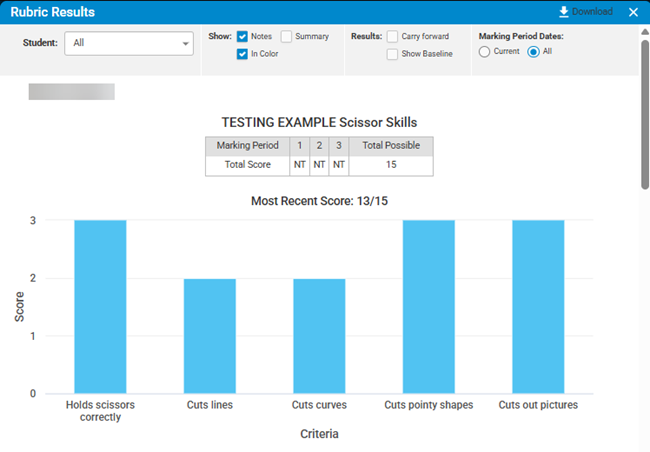Image resolution: width=650 pixels, height=452 pixels.
Task: Click the Download icon in header
Action: [x=564, y=12]
